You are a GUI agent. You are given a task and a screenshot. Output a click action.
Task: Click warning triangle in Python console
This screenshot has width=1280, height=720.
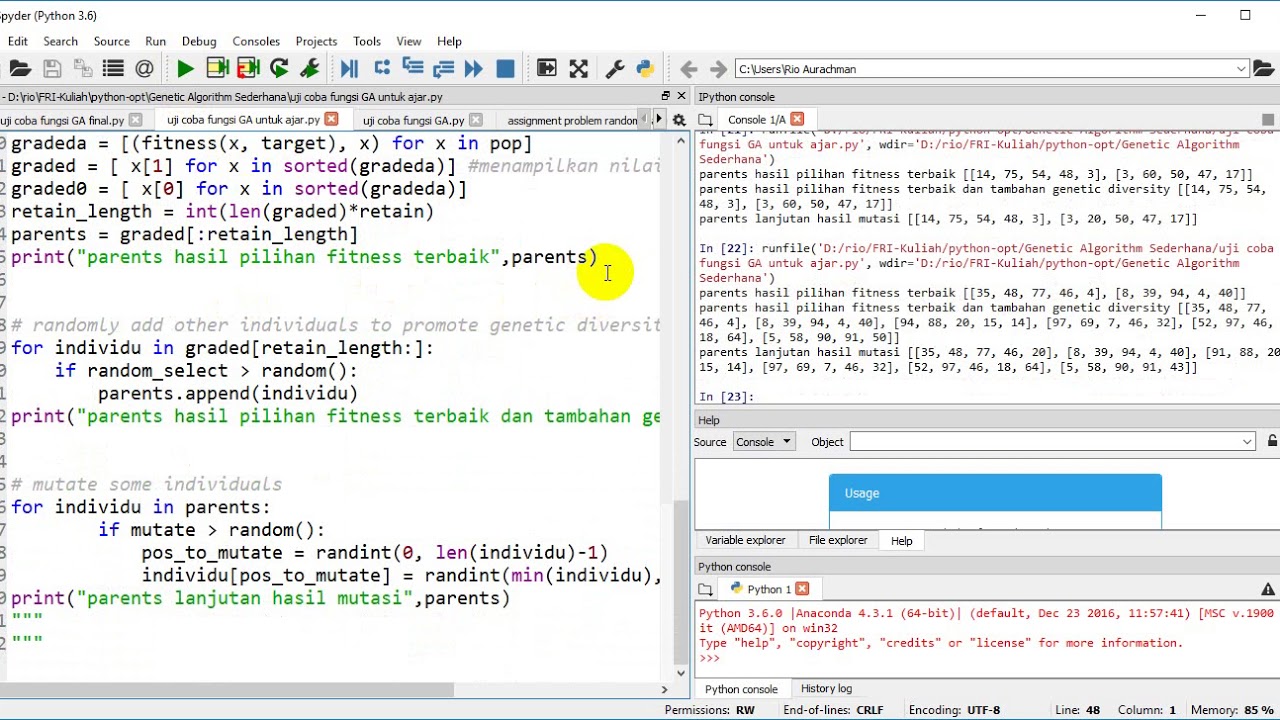1268,589
